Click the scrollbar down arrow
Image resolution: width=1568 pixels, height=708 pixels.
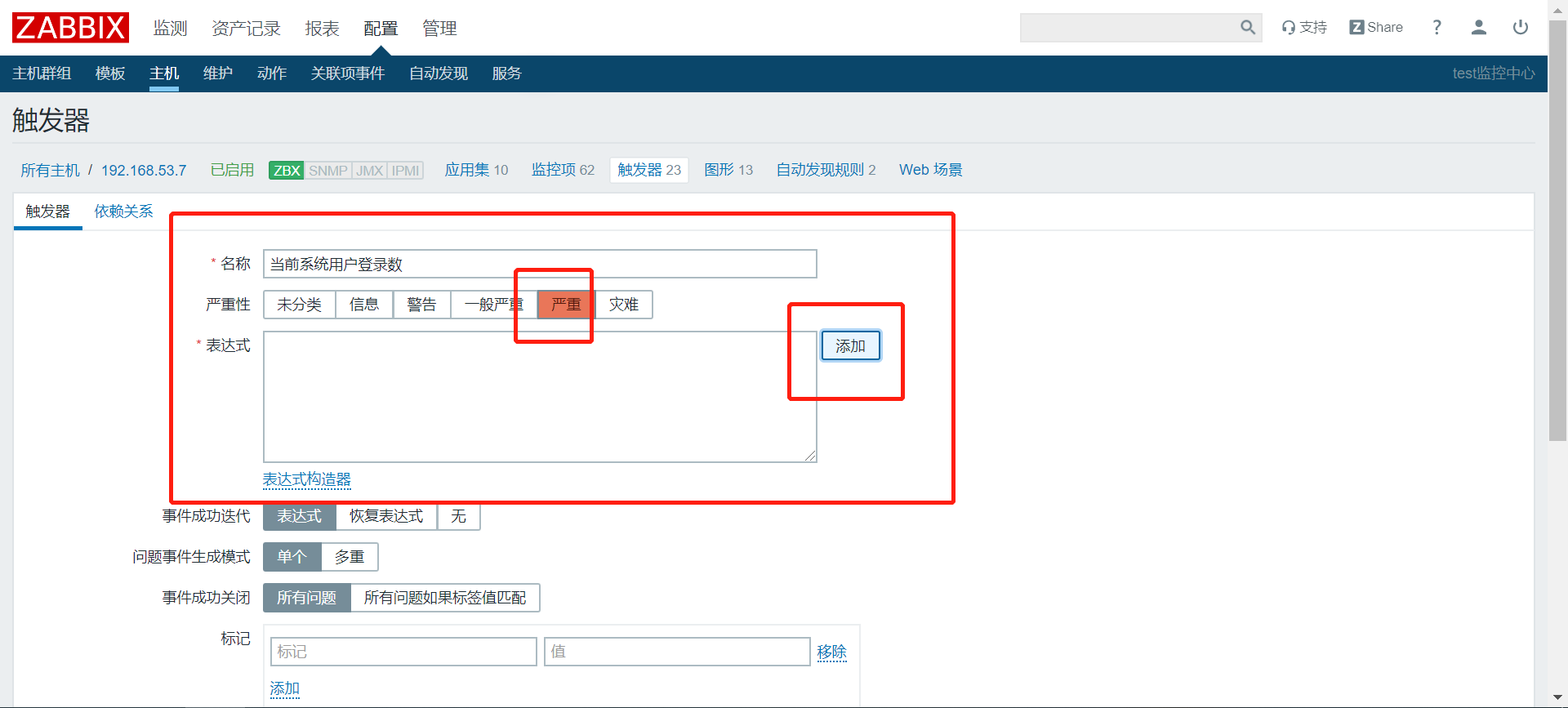[x=1558, y=698]
